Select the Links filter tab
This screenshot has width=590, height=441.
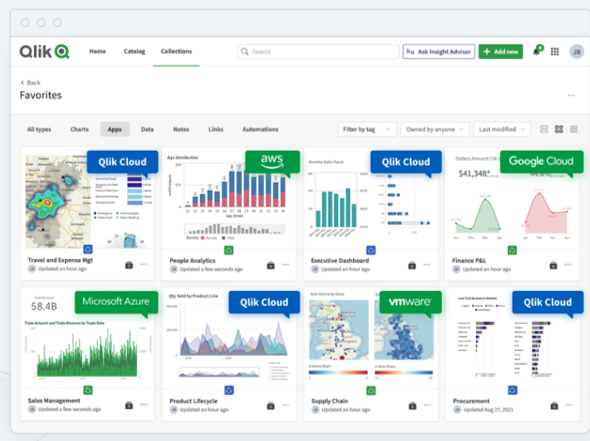point(216,129)
